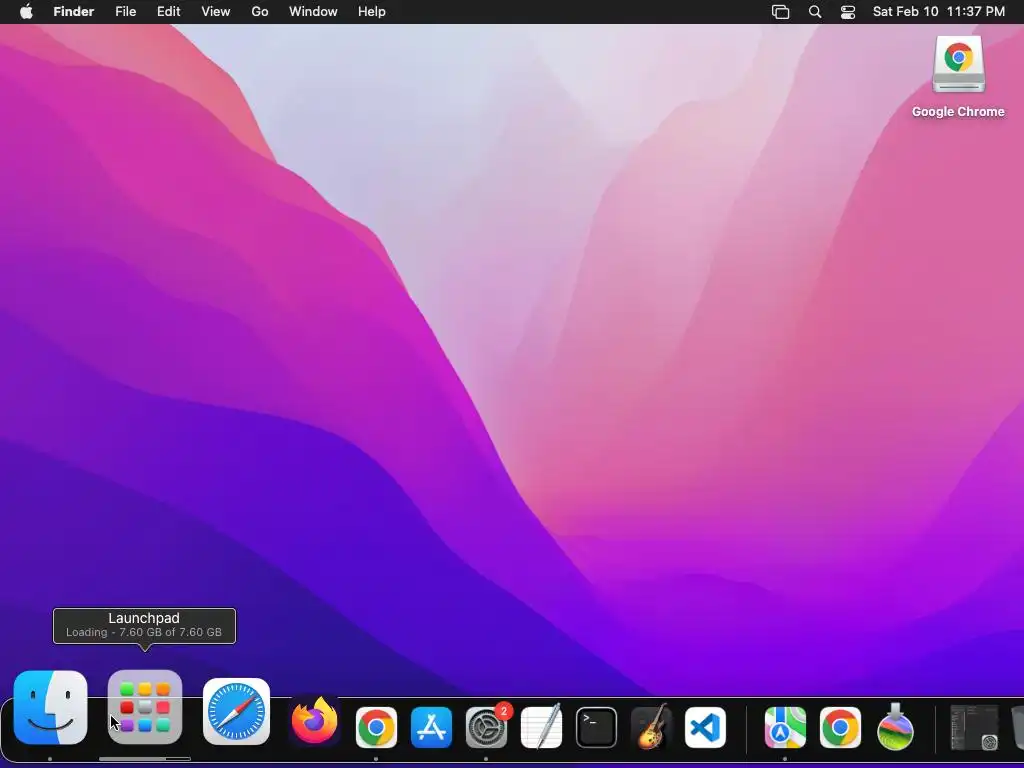The image size is (1024, 768).
Task: Launch GarageBand guitar icon
Action: click(x=651, y=726)
